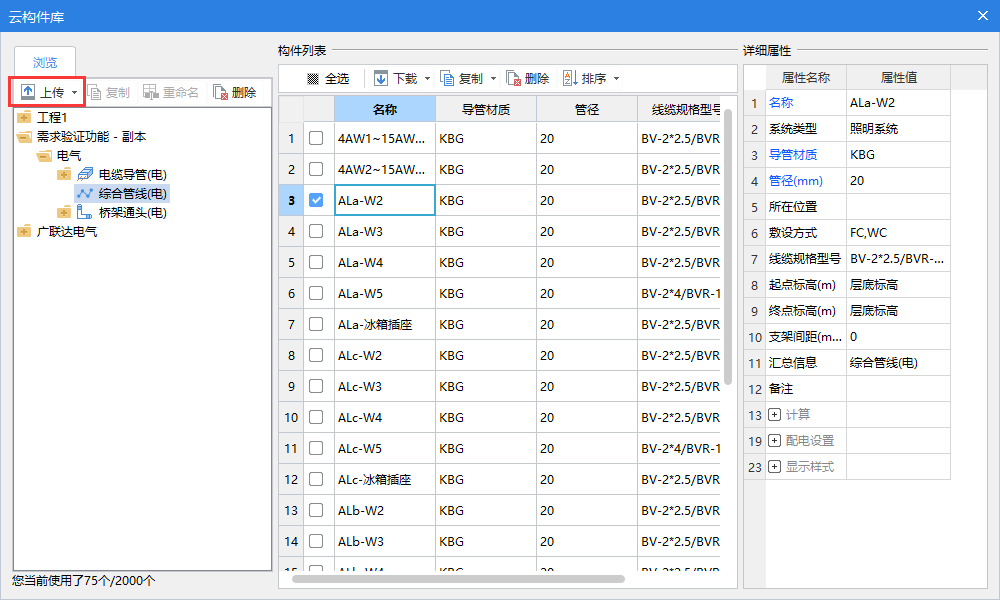1000x600 pixels.
Task: Uncheck the checkbox for row ALa-W2
Action: click(x=316, y=200)
